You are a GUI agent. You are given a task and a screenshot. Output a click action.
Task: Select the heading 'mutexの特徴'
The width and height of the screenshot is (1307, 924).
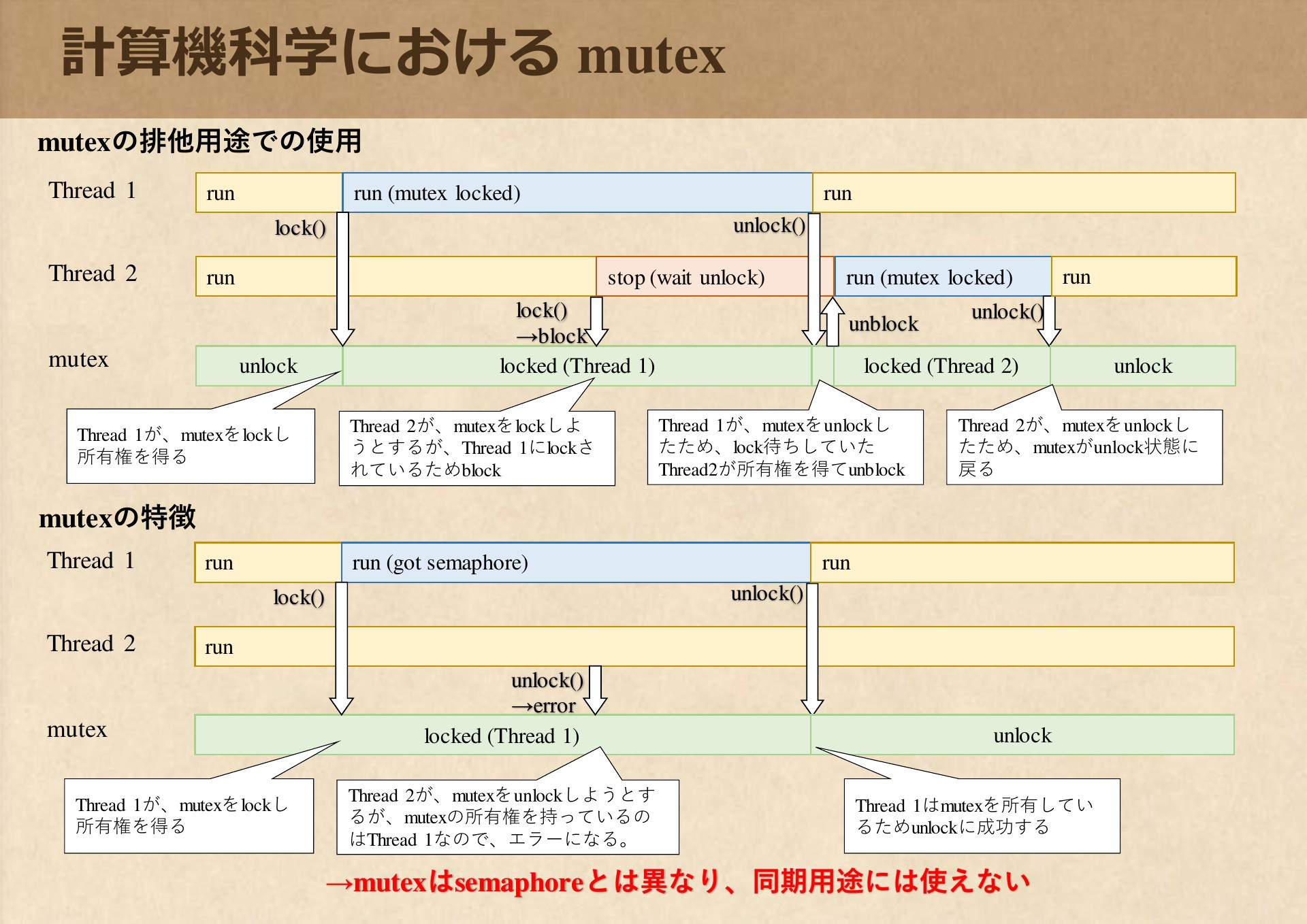pos(118,518)
